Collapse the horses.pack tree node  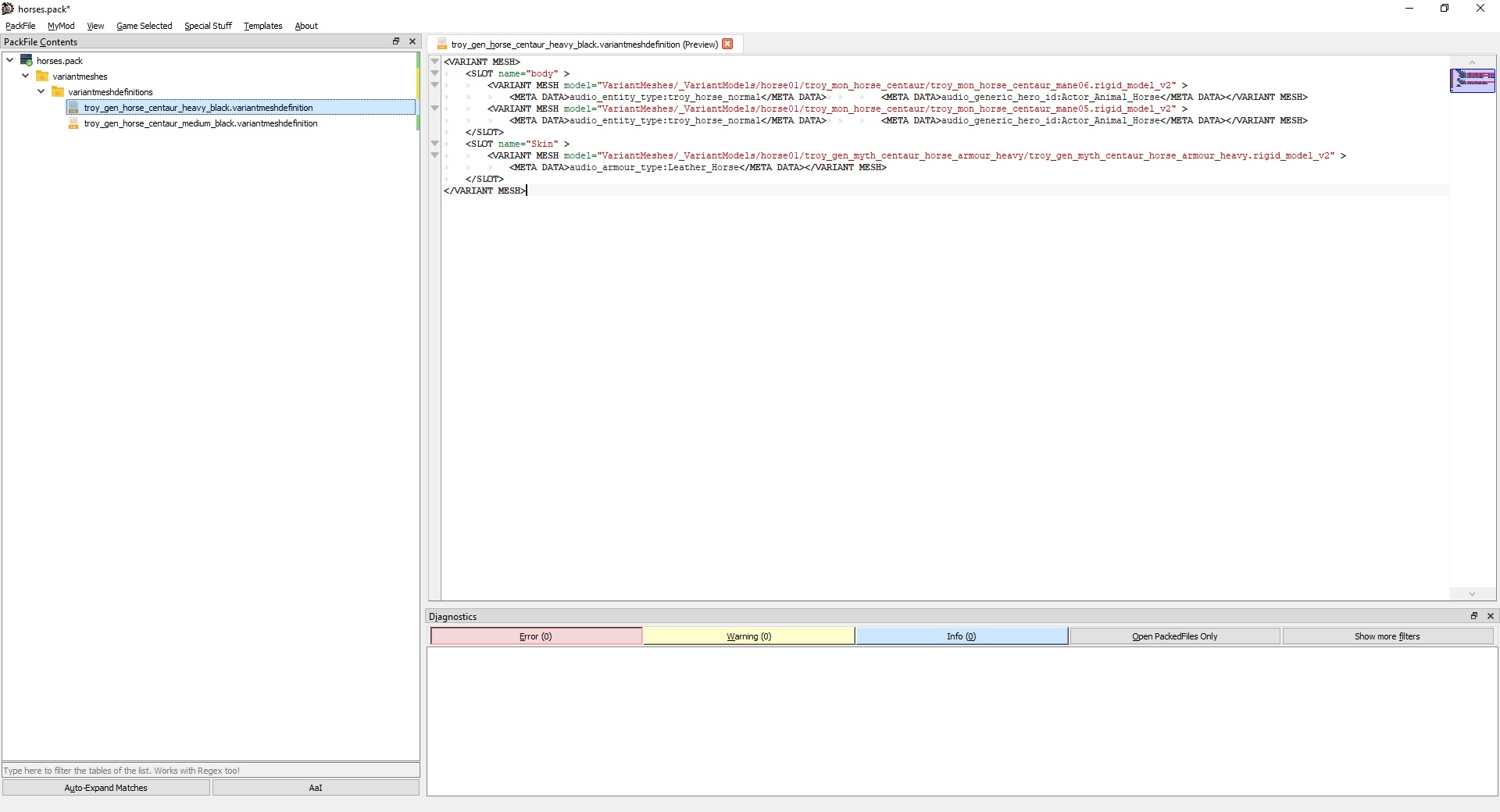(x=10, y=60)
